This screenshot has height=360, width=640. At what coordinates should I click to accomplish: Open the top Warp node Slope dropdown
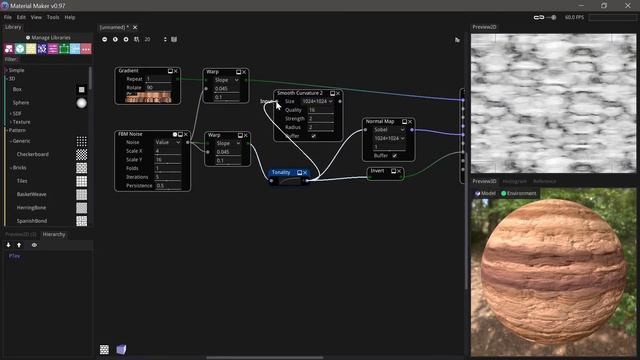(227, 80)
